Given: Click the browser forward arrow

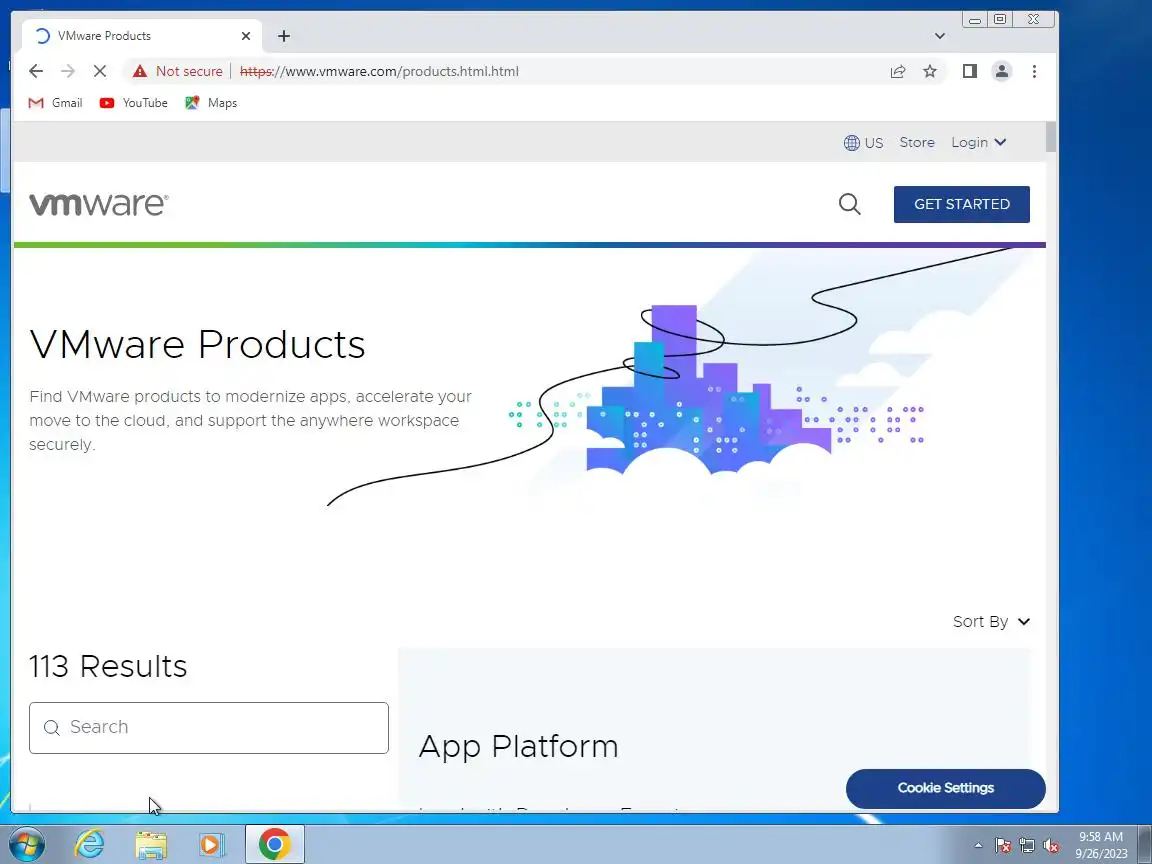Looking at the screenshot, I should (68, 71).
